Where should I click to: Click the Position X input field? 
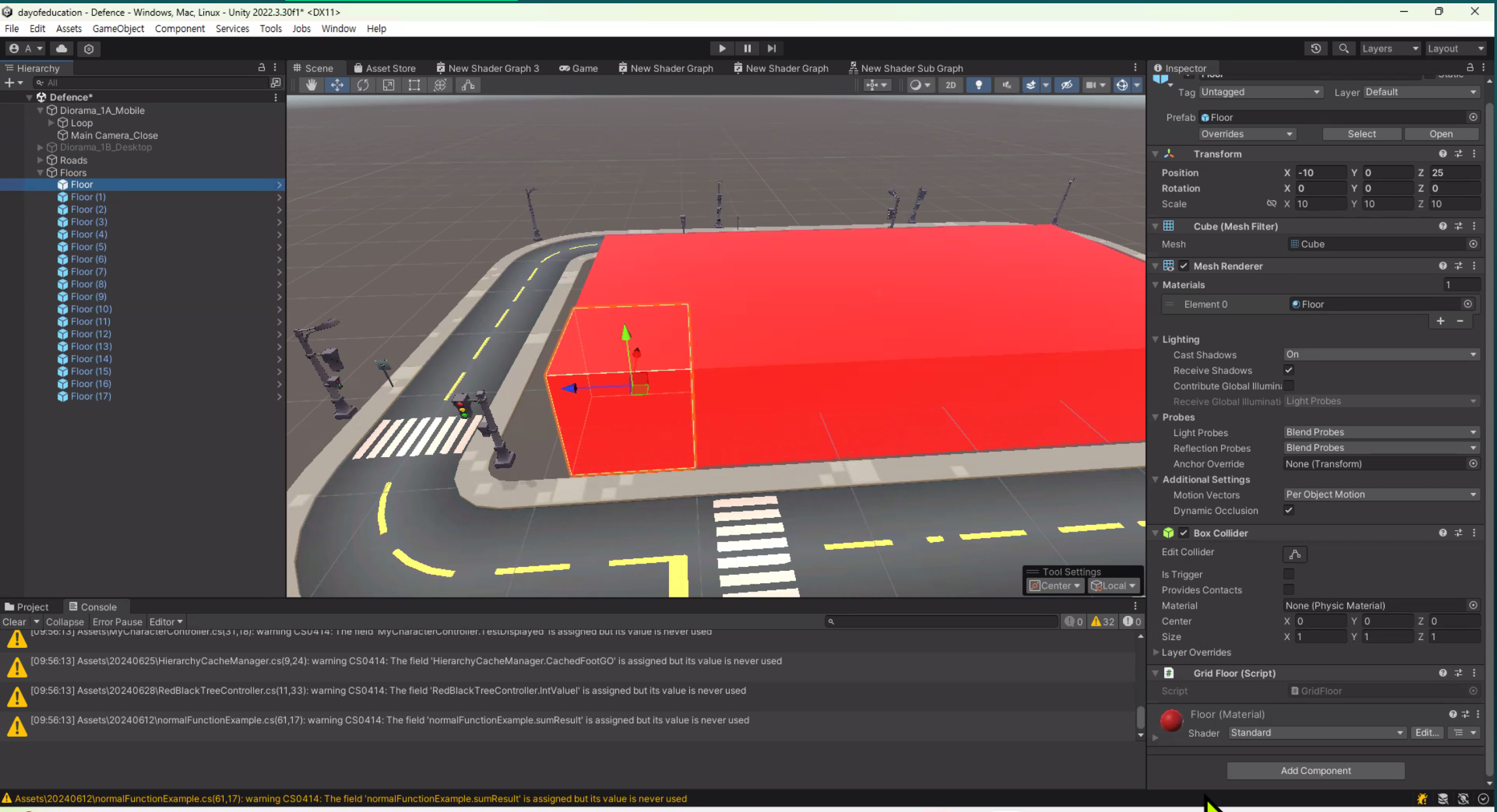tap(1320, 173)
